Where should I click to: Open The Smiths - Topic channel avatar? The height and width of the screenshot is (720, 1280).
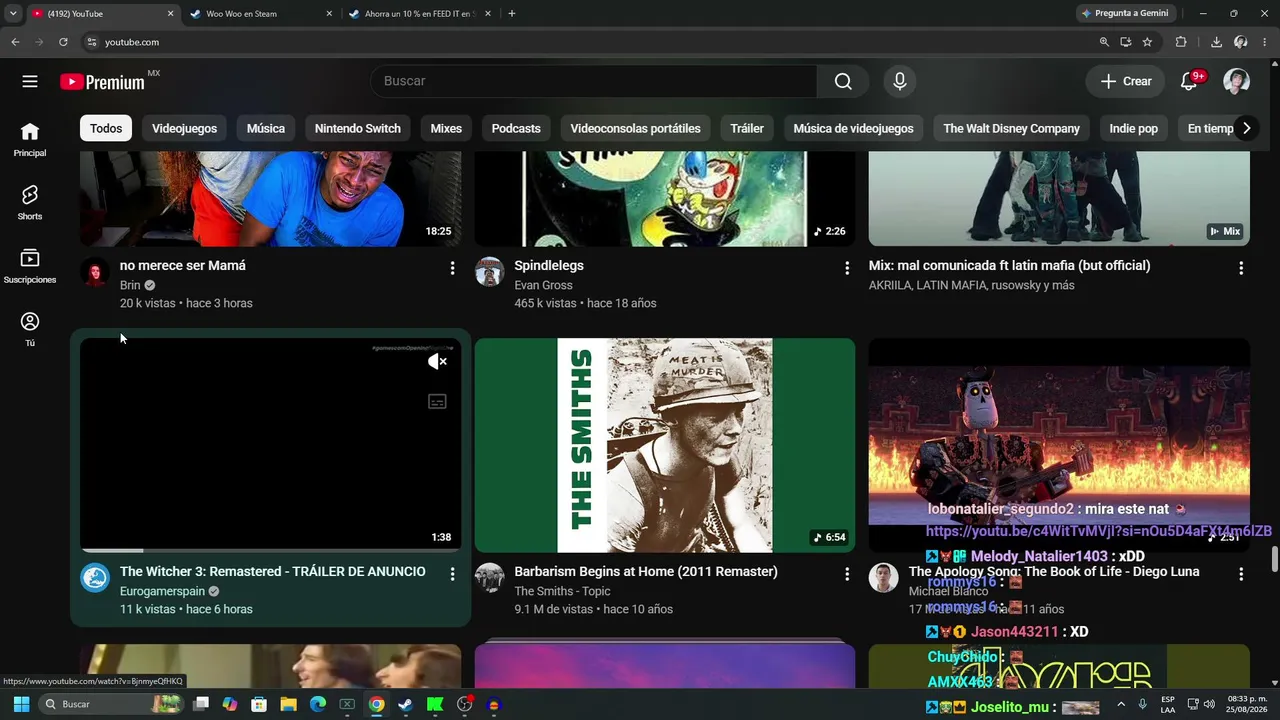pos(489,578)
